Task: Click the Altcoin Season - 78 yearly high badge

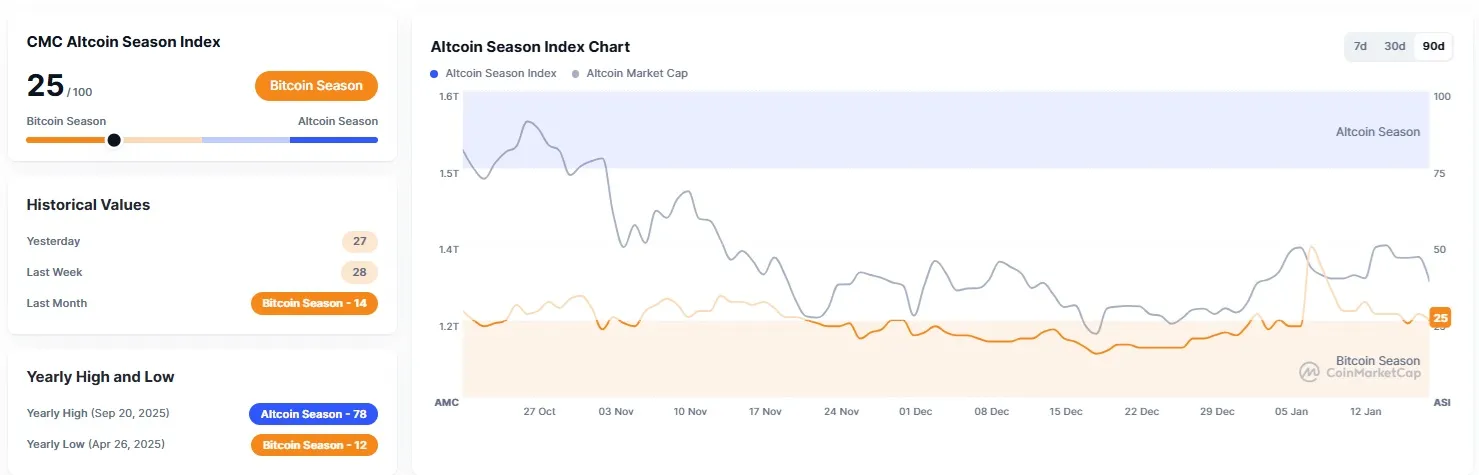Action: tap(313, 414)
